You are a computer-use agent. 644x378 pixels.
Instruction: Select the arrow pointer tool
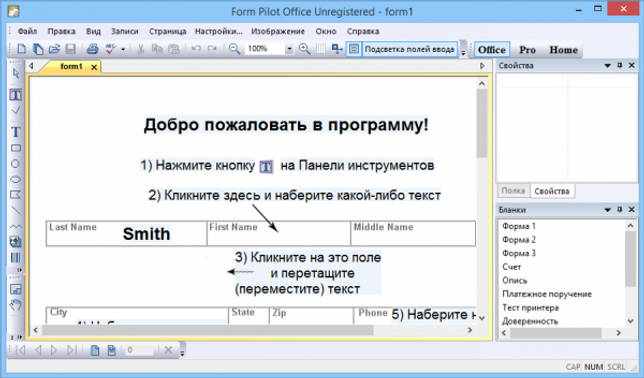16,73
